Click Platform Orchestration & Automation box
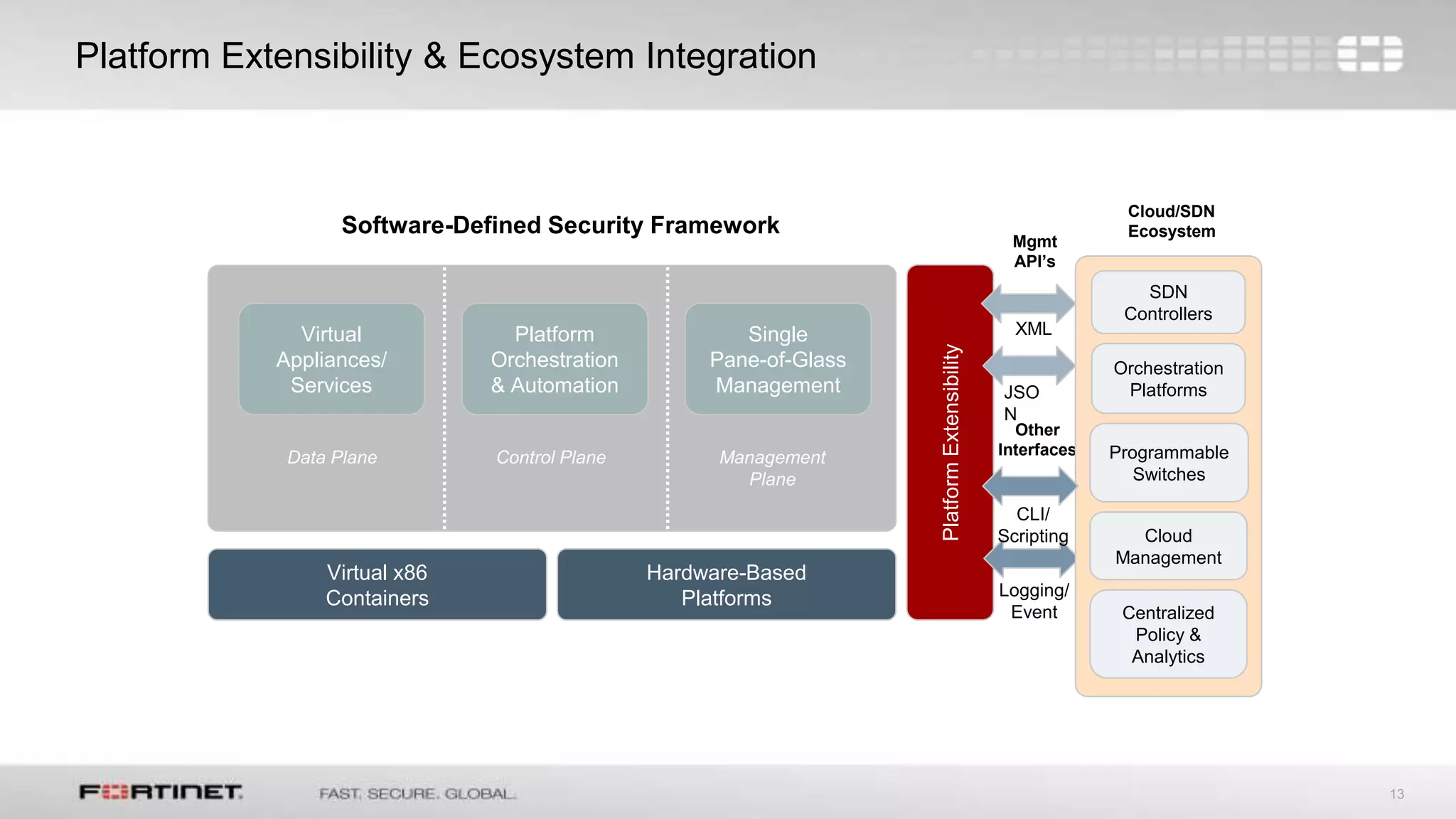Viewport: 1456px width, 819px height. click(555, 360)
